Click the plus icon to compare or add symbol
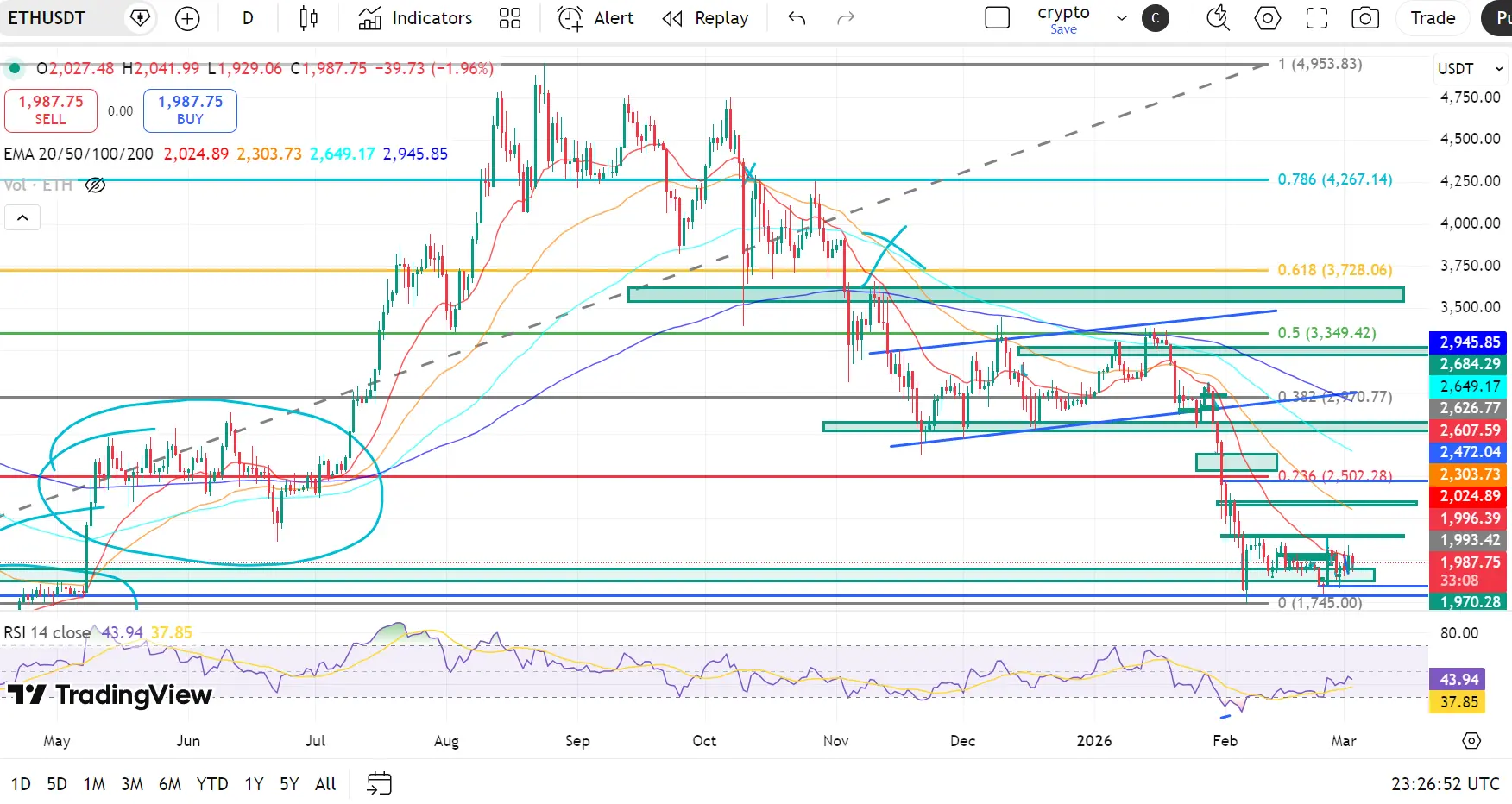The height and width of the screenshot is (804, 1512). [187, 18]
